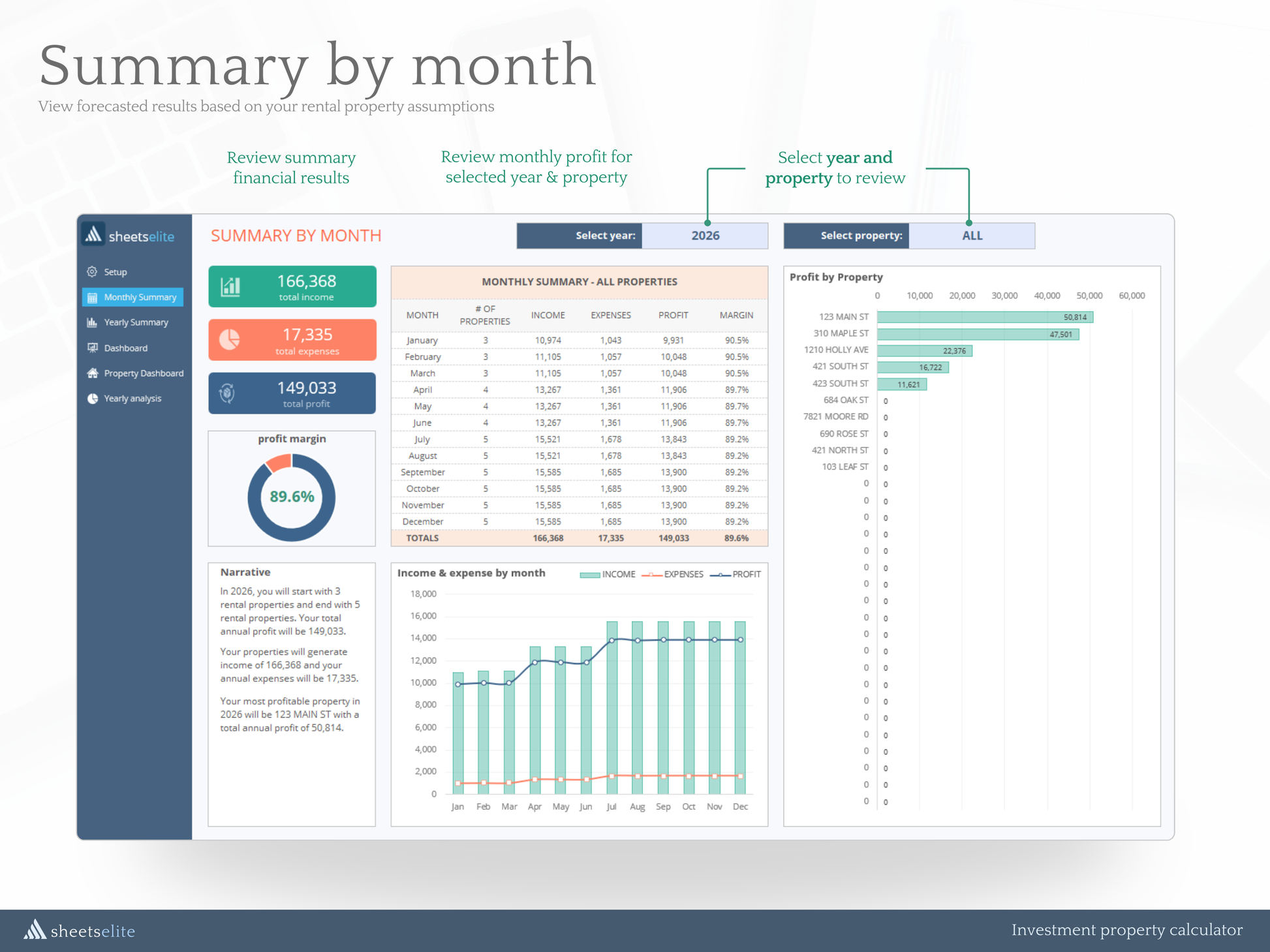Open the Yearly analysis page
This screenshot has width=1270, height=952.
[x=132, y=399]
